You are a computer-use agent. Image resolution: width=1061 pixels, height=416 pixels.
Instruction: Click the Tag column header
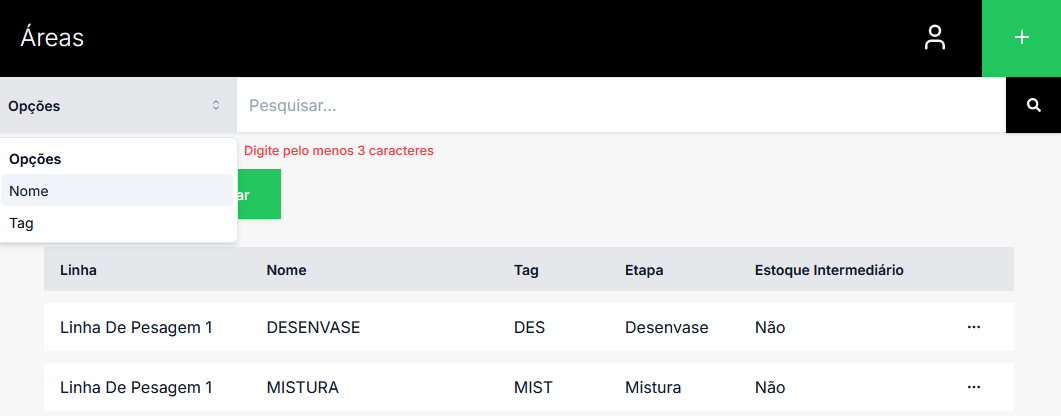pos(526,270)
